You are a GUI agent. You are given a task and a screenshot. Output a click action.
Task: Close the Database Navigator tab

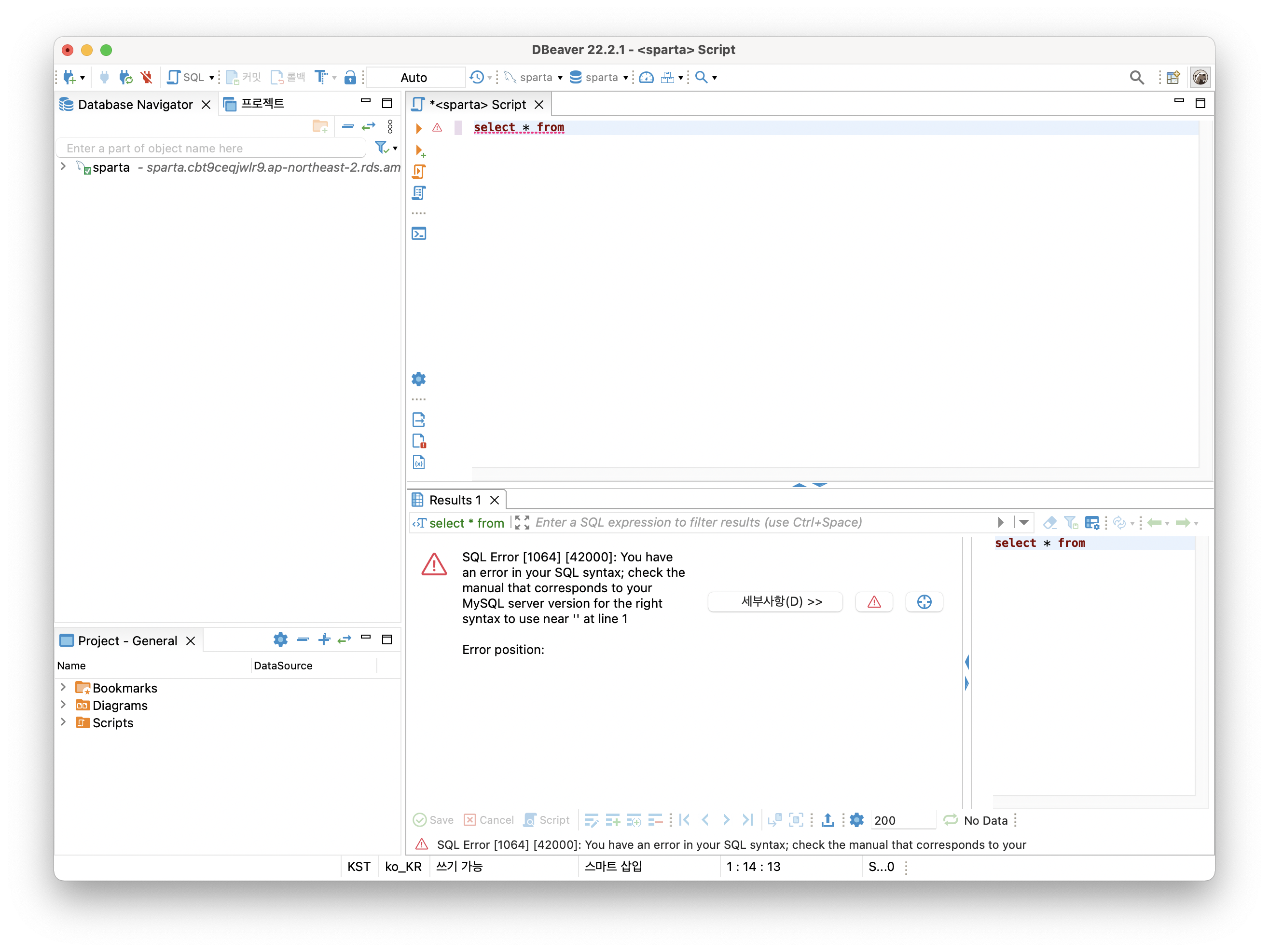click(x=207, y=104)
